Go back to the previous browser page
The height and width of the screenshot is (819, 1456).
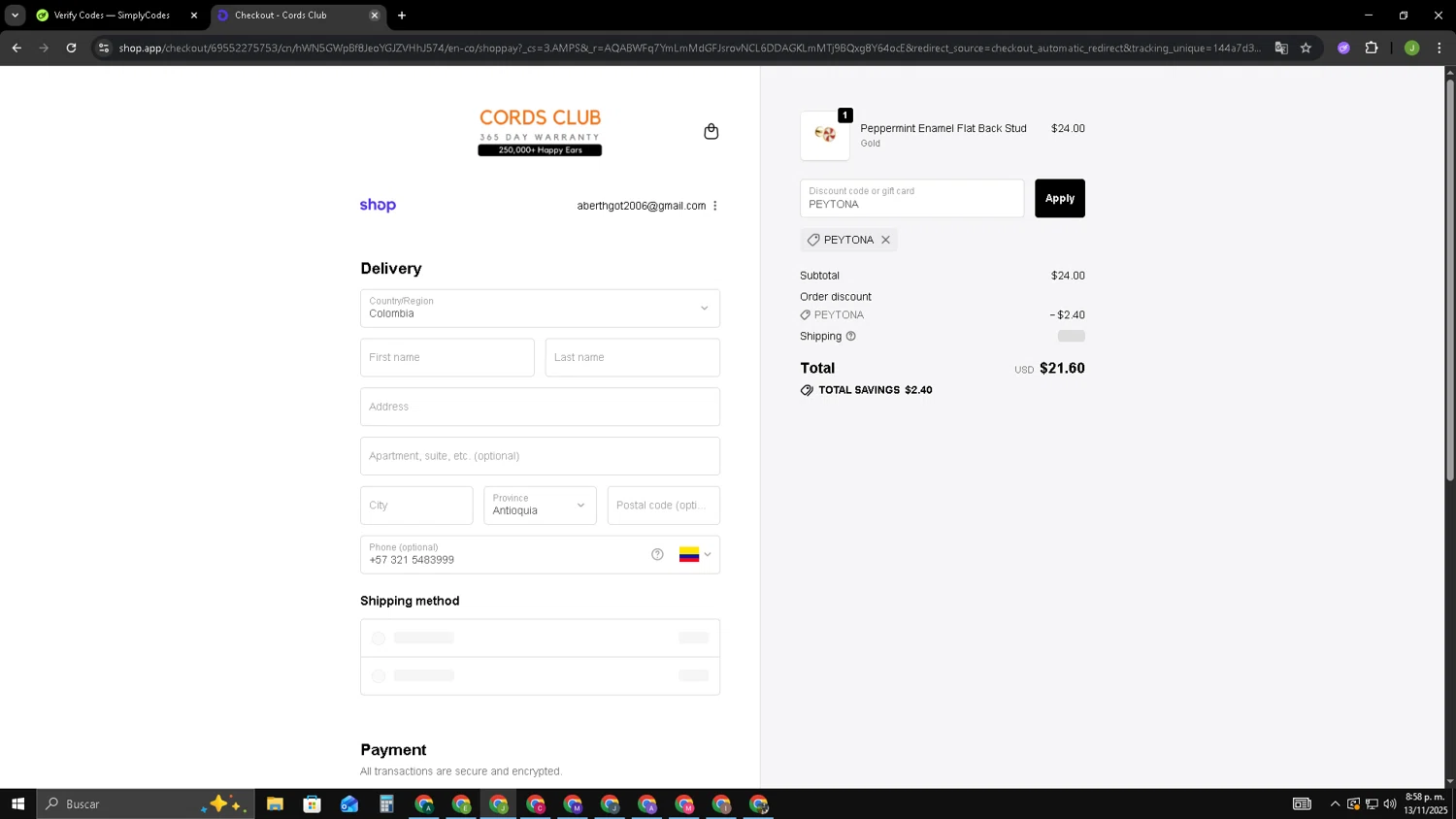click(17, 48)
